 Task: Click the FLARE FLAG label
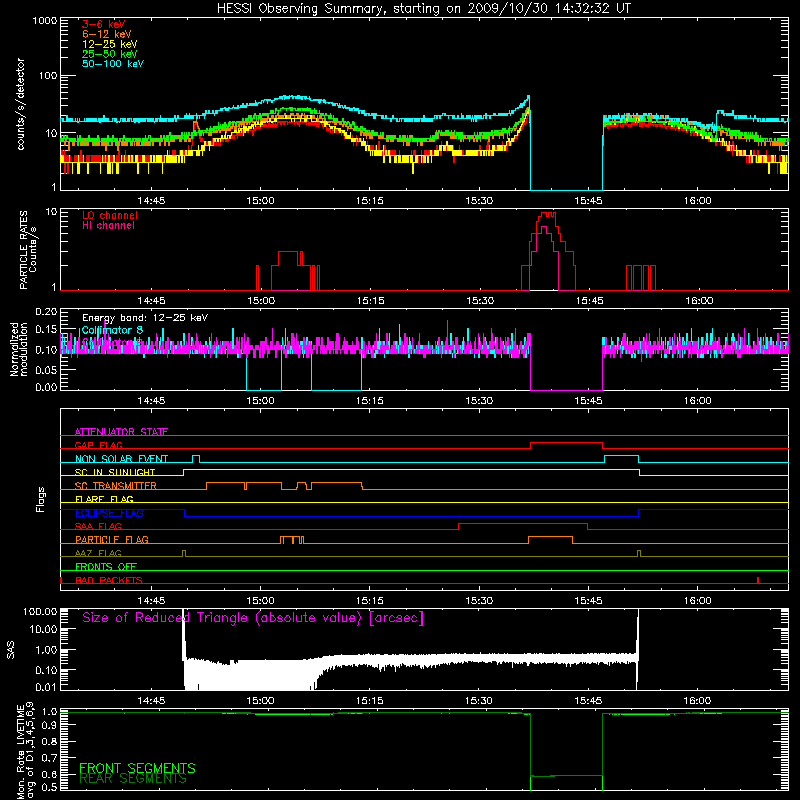pos(104,499)
